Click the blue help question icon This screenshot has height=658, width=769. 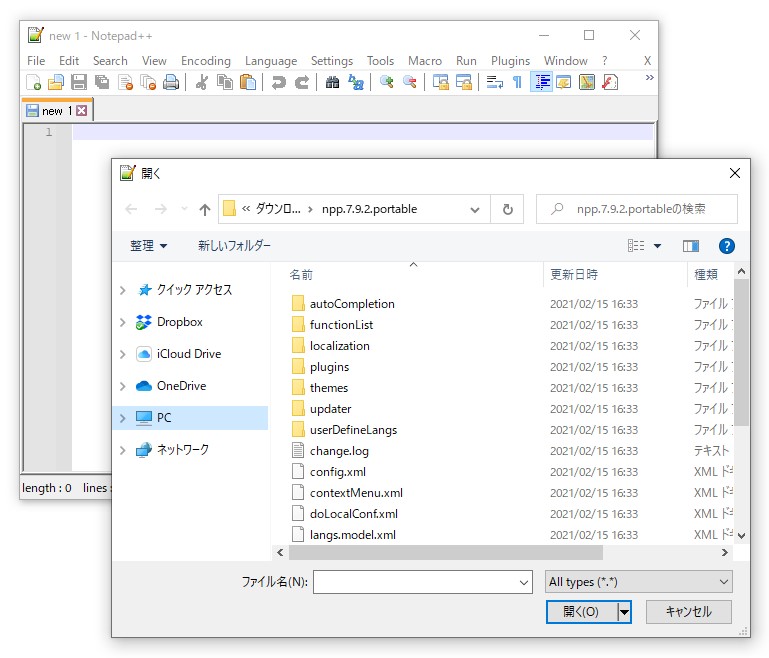[x=726, y=246]
